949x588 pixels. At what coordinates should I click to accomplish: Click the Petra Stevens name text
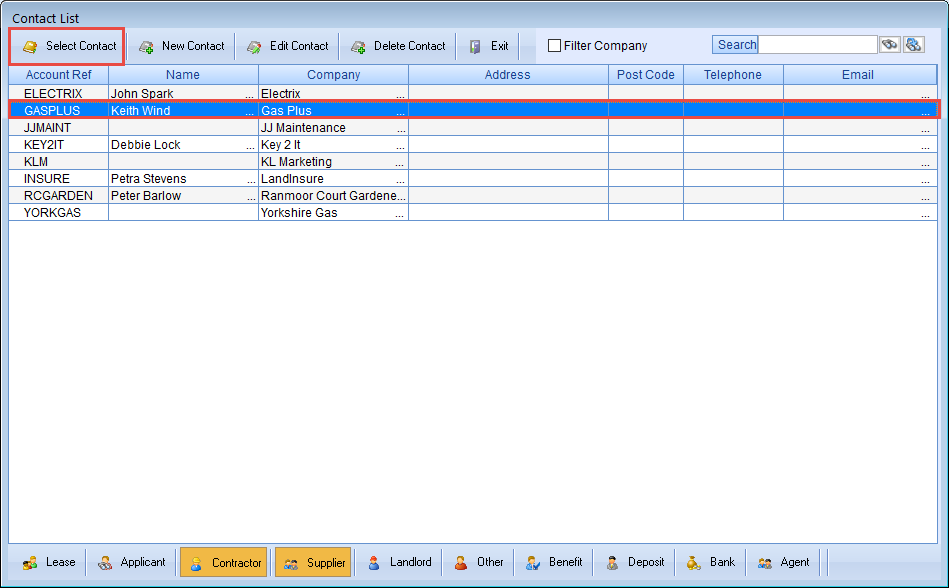(x=148, y=178)
